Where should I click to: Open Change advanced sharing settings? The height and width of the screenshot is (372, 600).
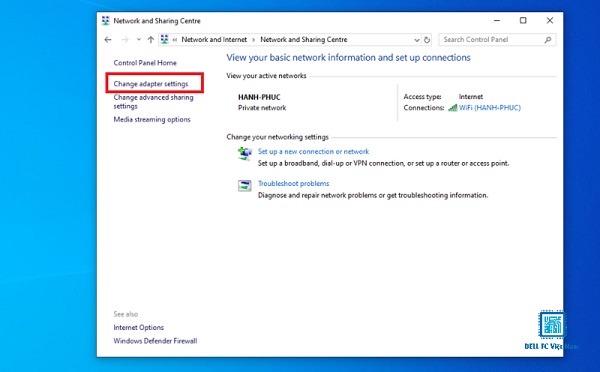pos(153,102)
